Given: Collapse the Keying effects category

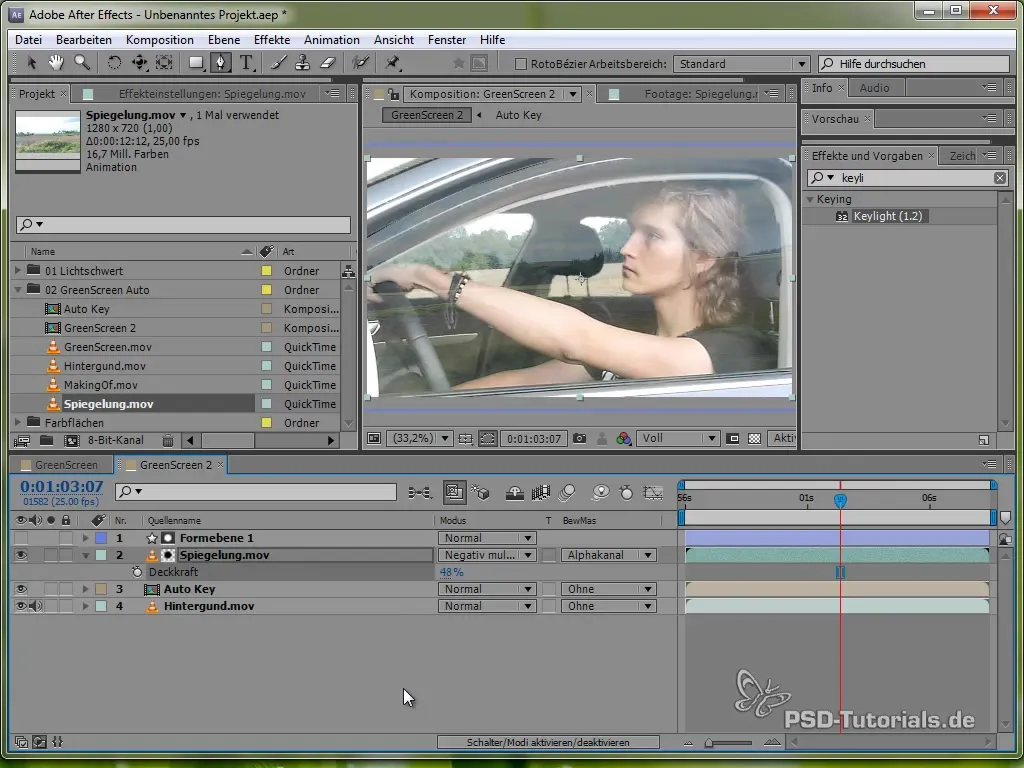Looking at the screenshot, I should pyautogui.click(x=810, y=199).
